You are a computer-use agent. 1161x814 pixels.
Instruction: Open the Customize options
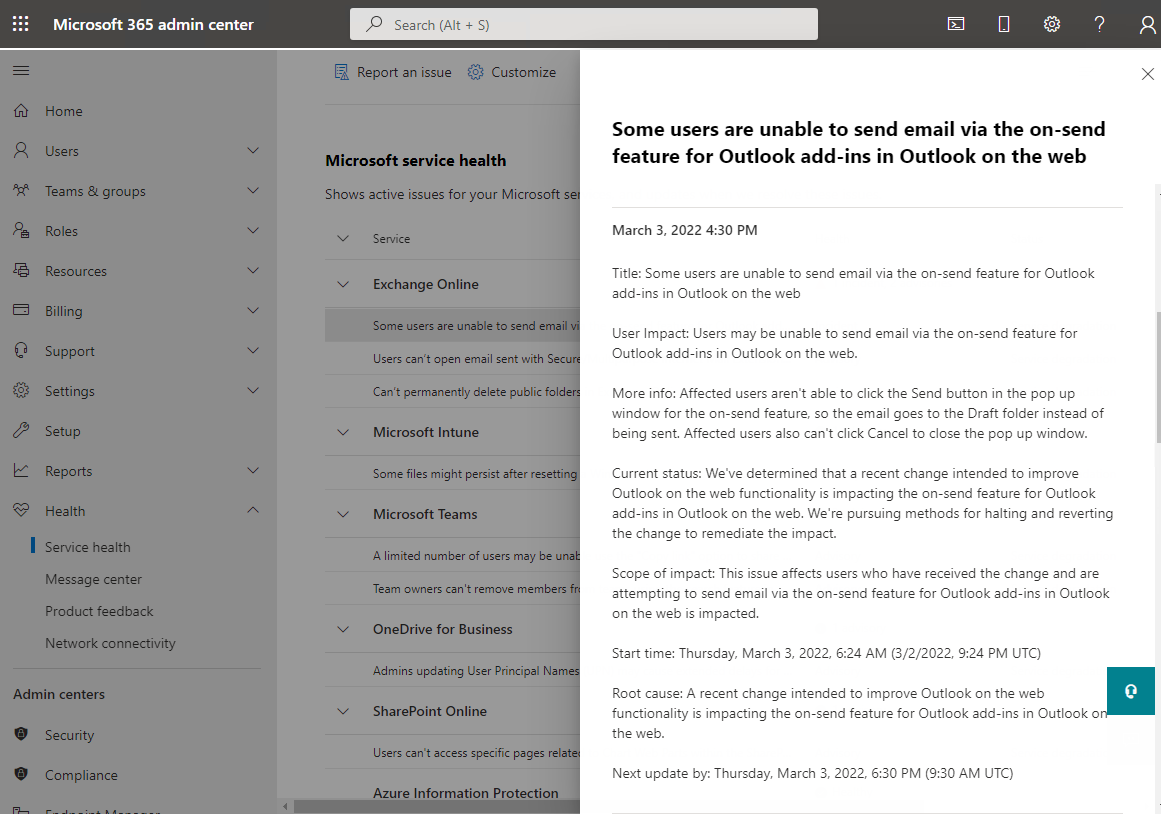click(x=512, y=71)
